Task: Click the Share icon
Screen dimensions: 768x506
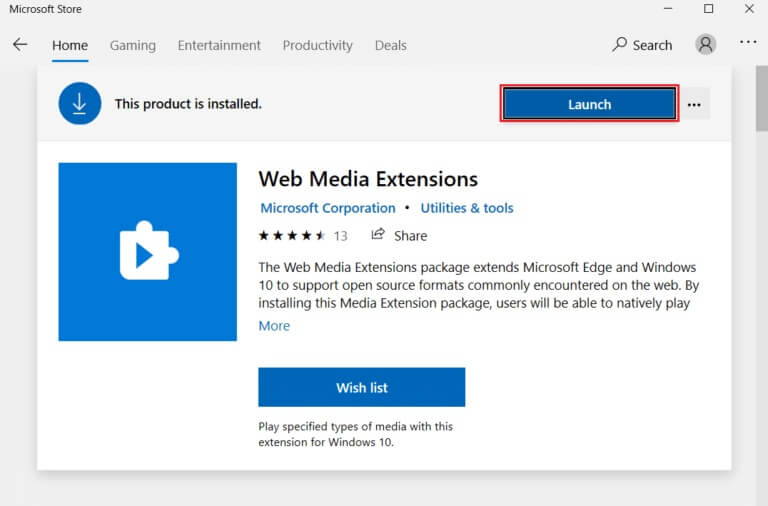Action: 378,235
